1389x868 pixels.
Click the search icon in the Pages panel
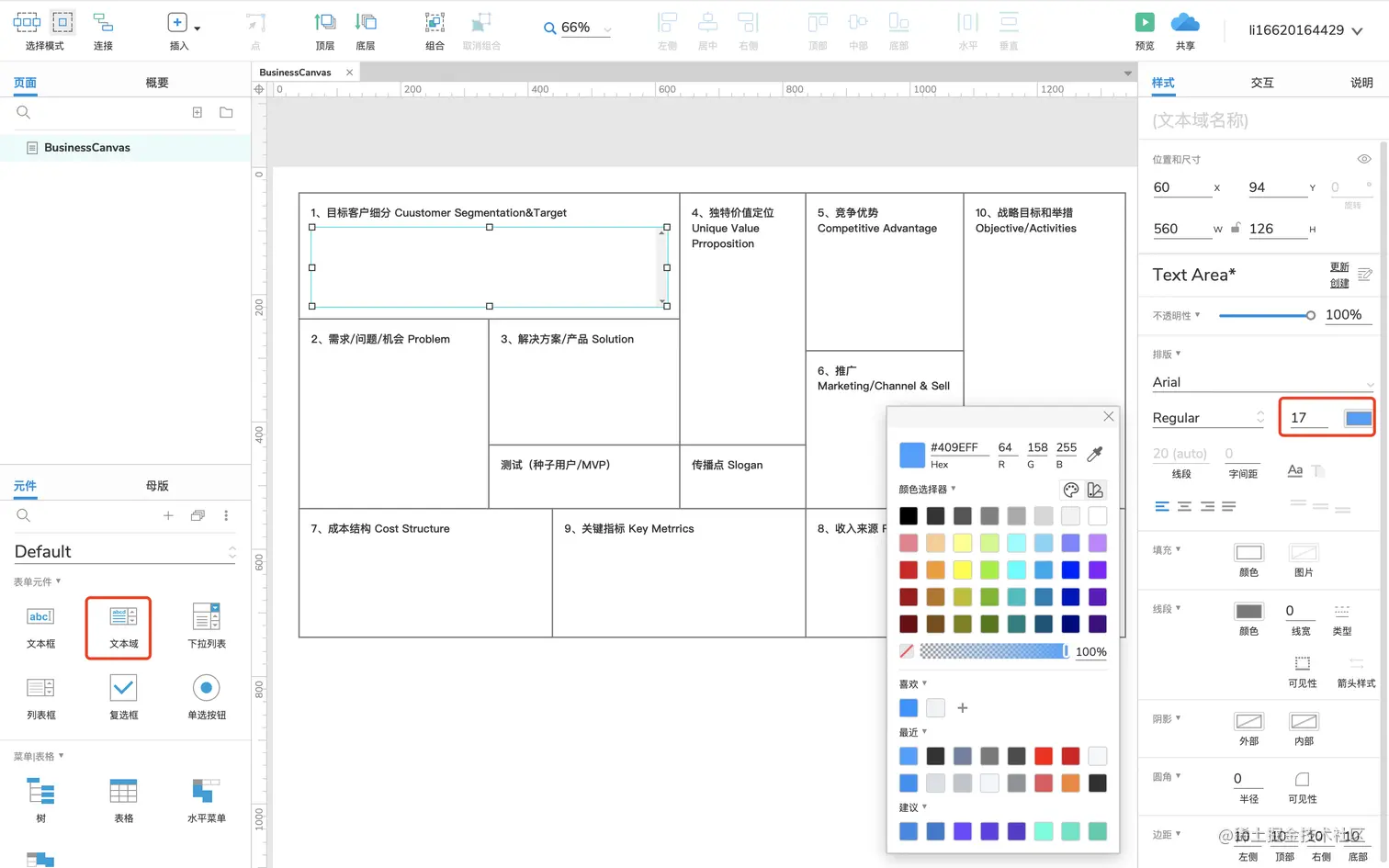click(24, 112)
